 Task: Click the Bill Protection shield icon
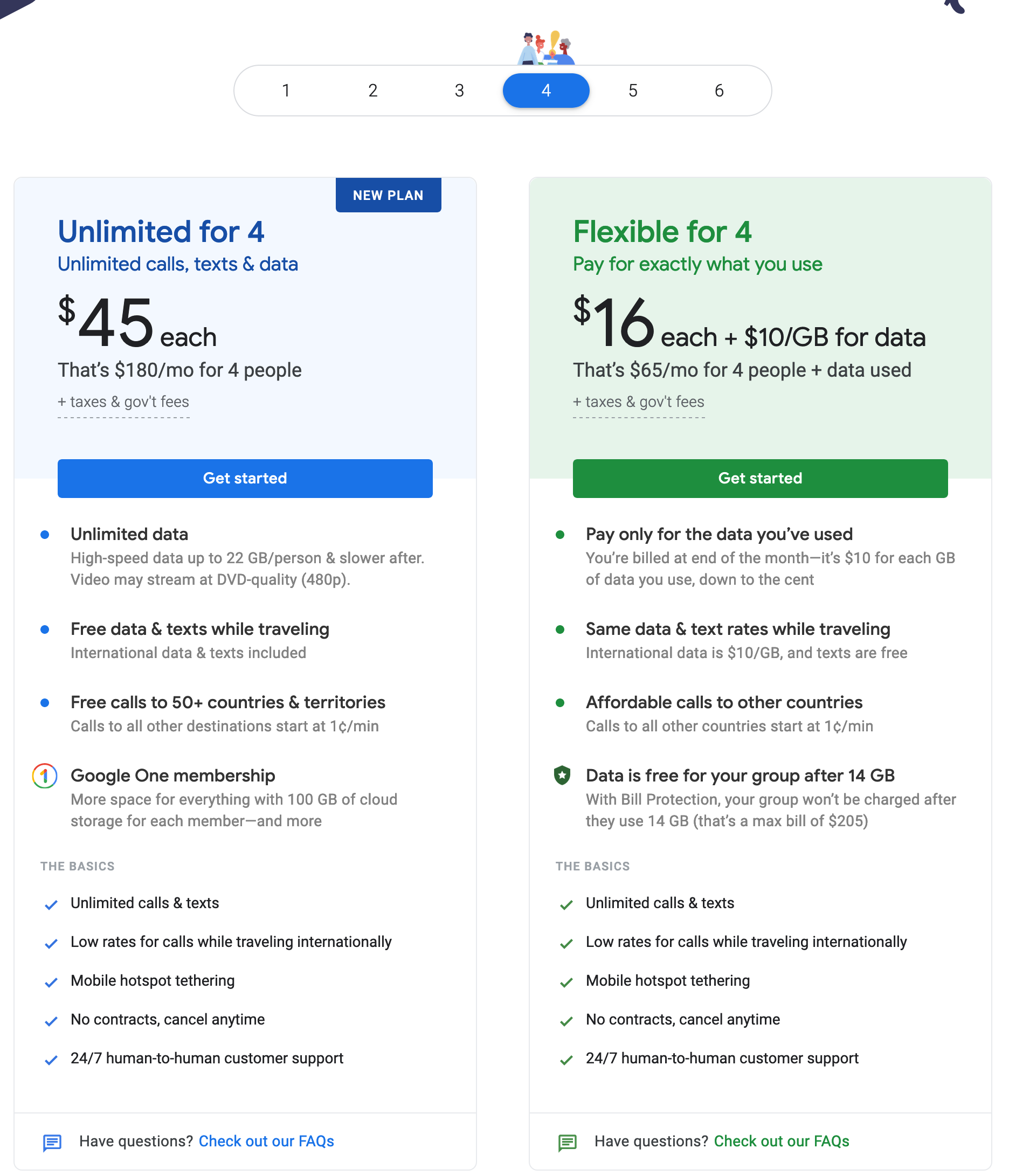563,776
